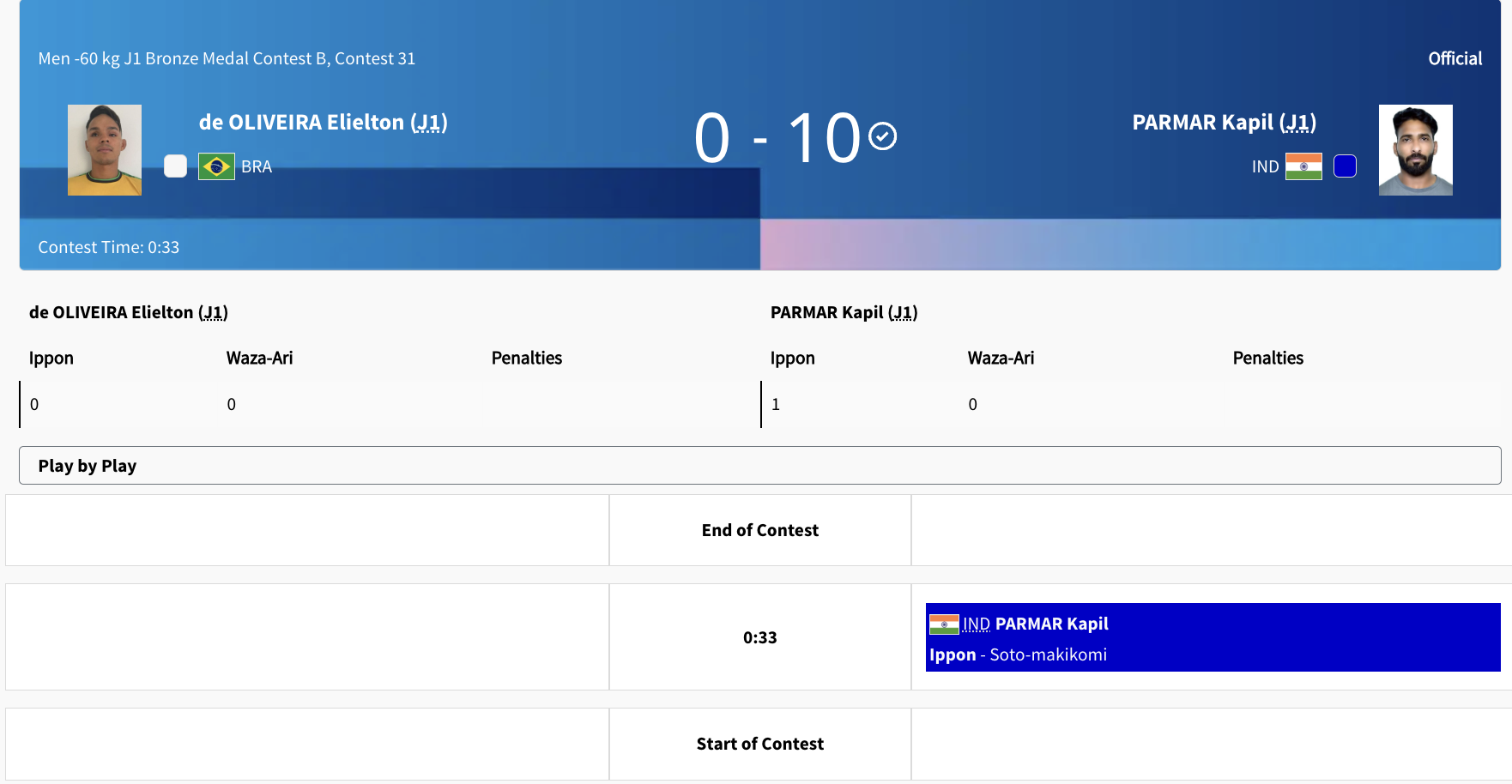
Task: Click the Brazil flag icon
Action: tap(216, 166)
